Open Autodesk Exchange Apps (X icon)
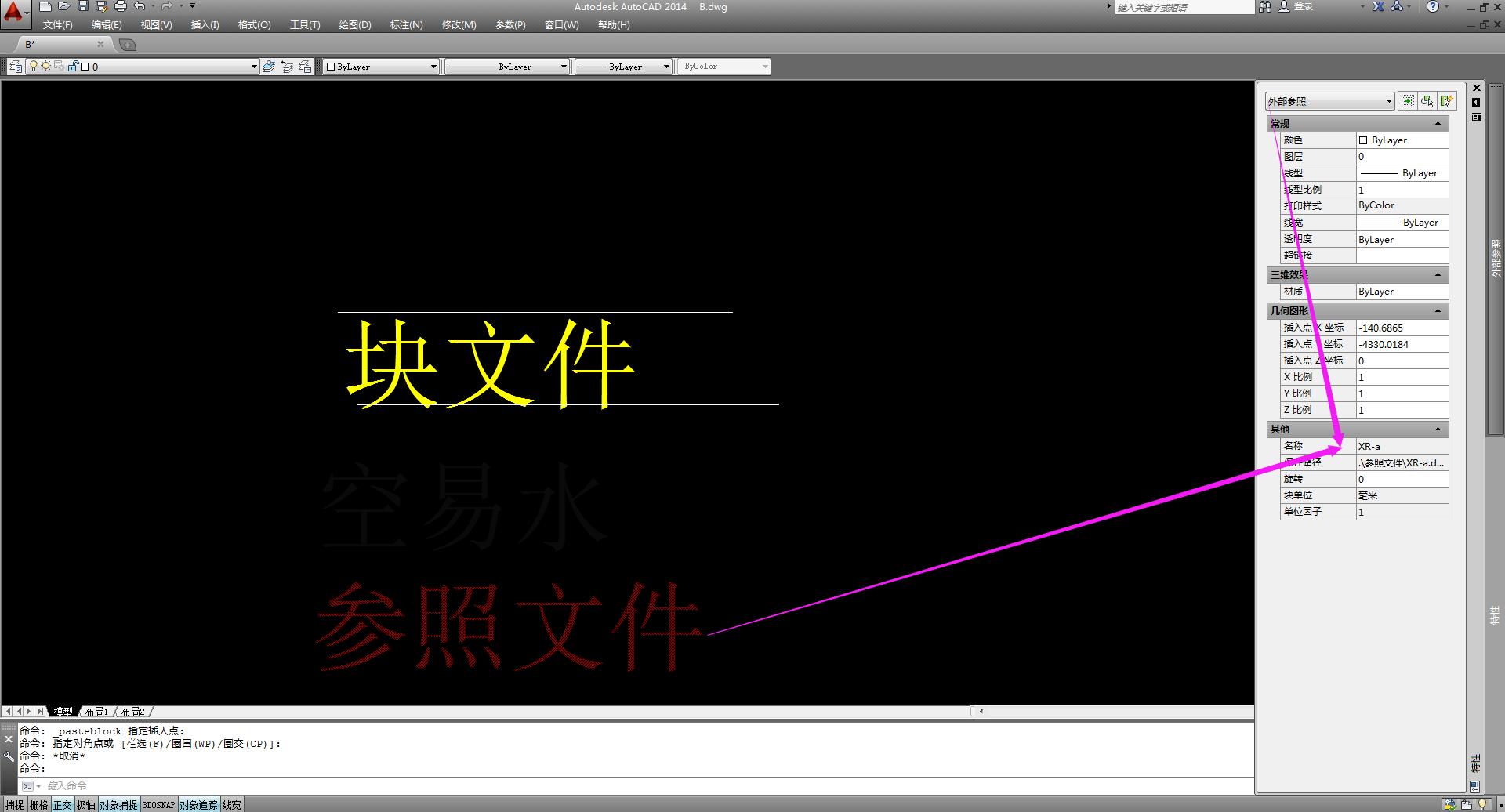 click(x=1378, y=6)
